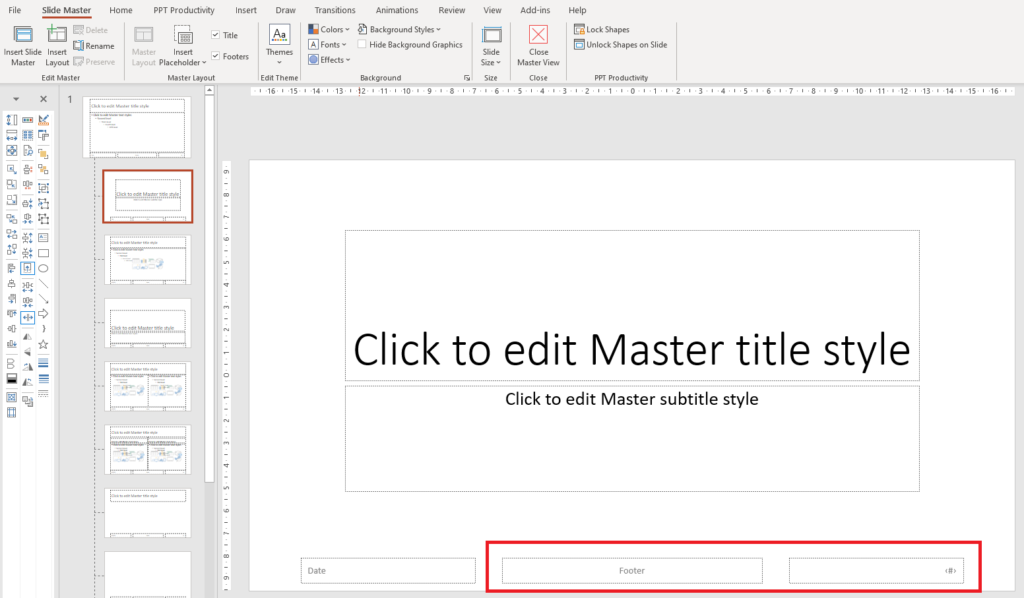Image resolution: width=1024 pixels, height=598 pixels.
Task: Click Unlock Shapes on Slide
Action: point(620,44)
